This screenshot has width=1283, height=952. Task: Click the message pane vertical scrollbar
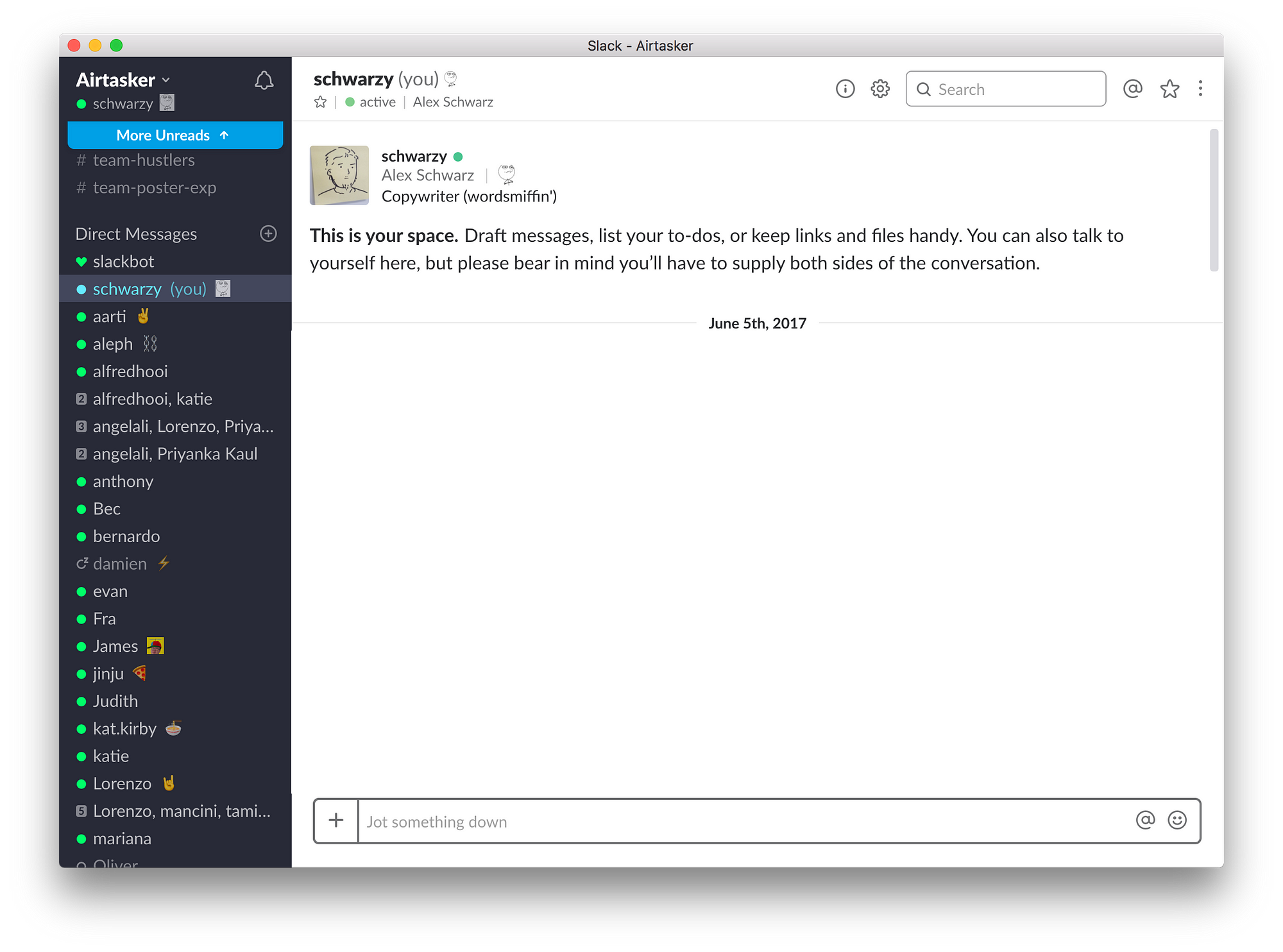click(x=1214, y=200)
